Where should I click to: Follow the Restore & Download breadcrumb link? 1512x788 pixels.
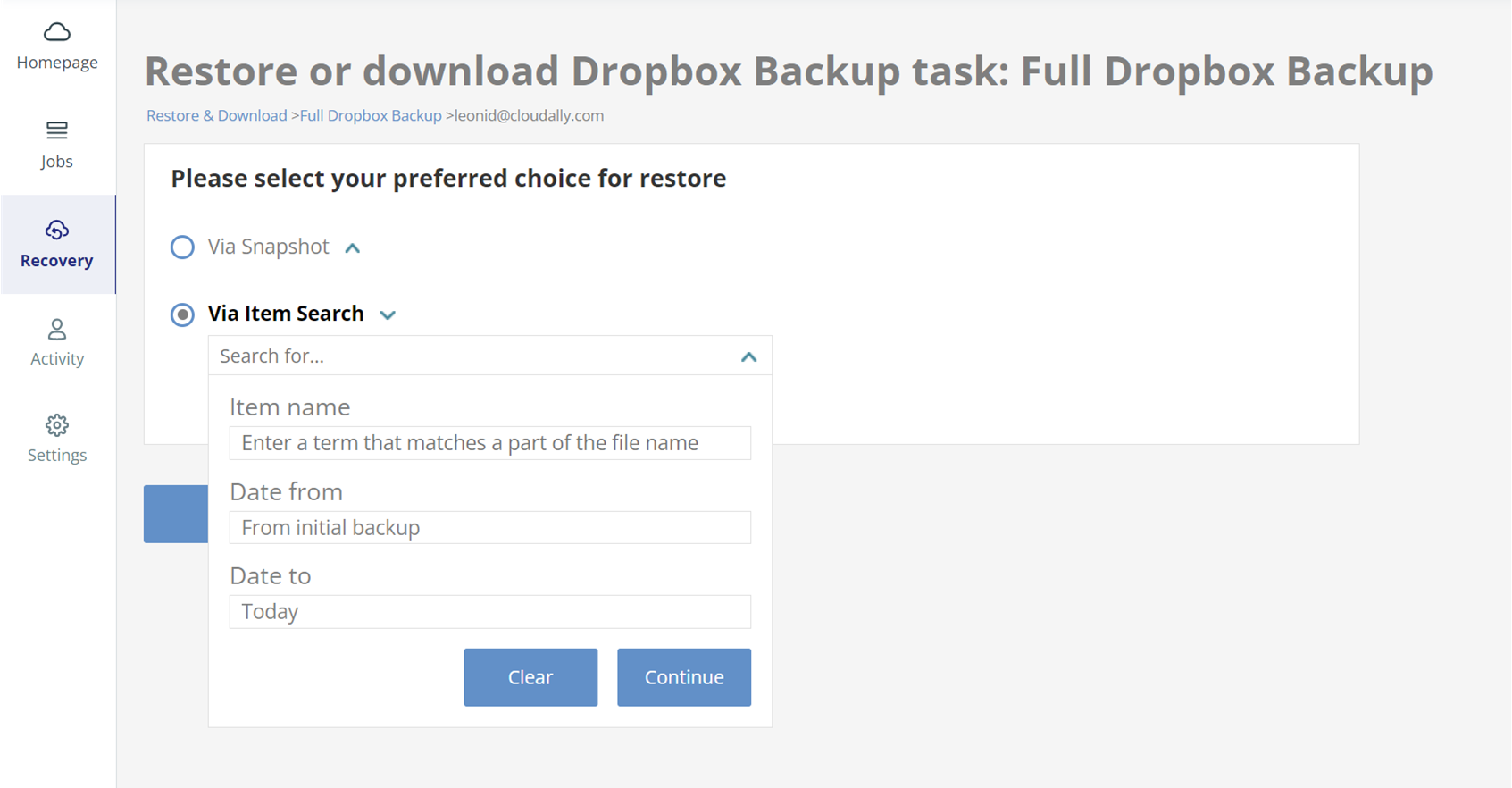(x=217, y=116)
